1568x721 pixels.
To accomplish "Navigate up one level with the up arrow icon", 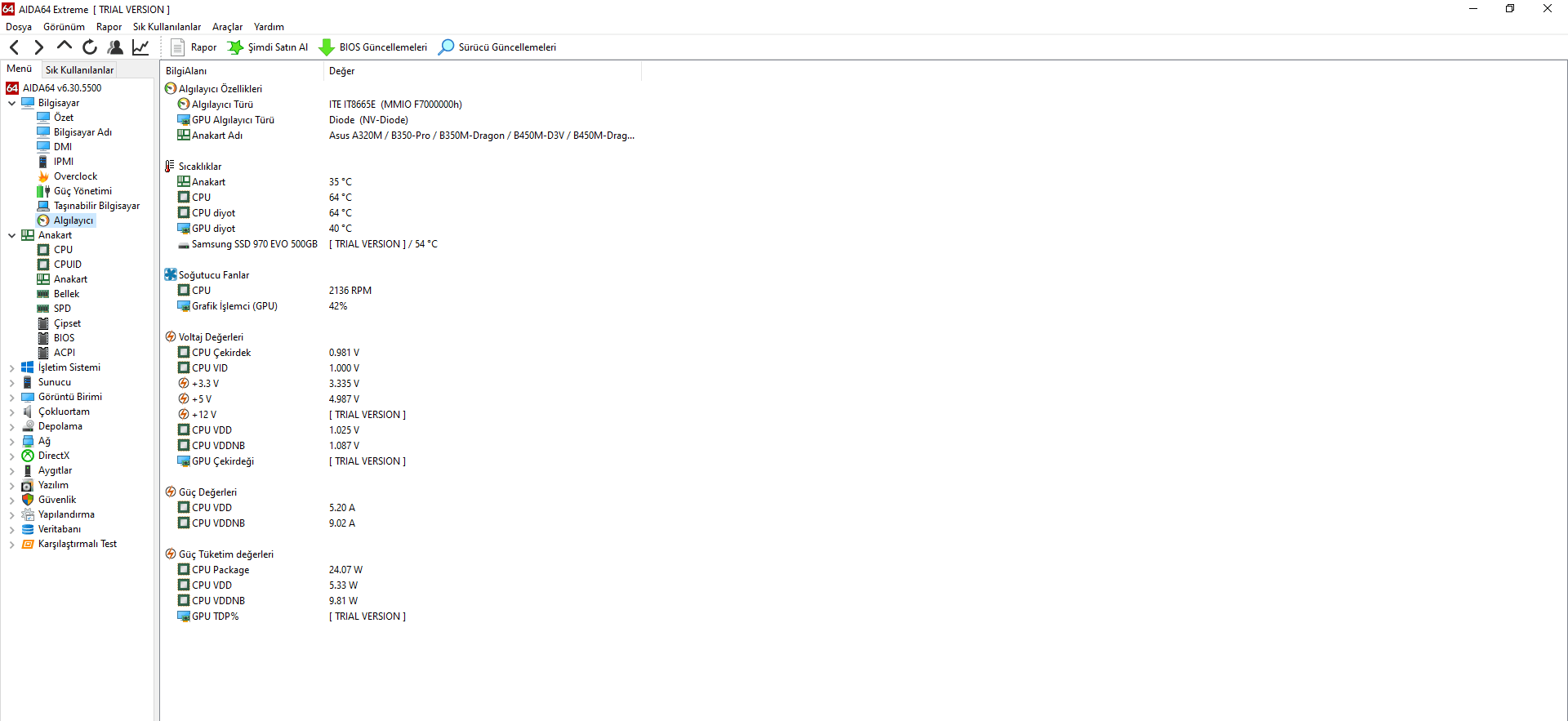I will point(65,47).
